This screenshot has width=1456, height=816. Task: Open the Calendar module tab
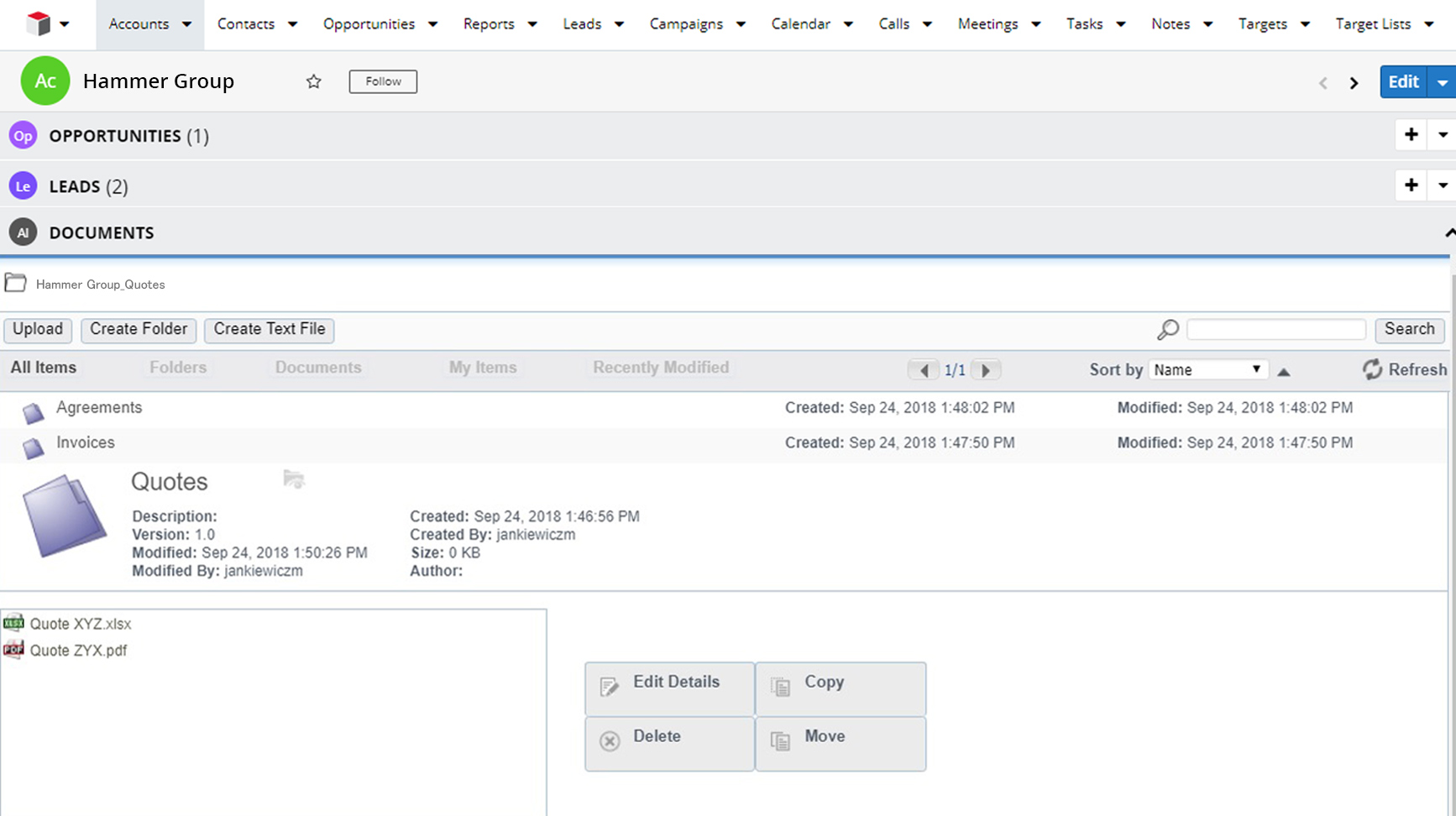pos(801,24)
